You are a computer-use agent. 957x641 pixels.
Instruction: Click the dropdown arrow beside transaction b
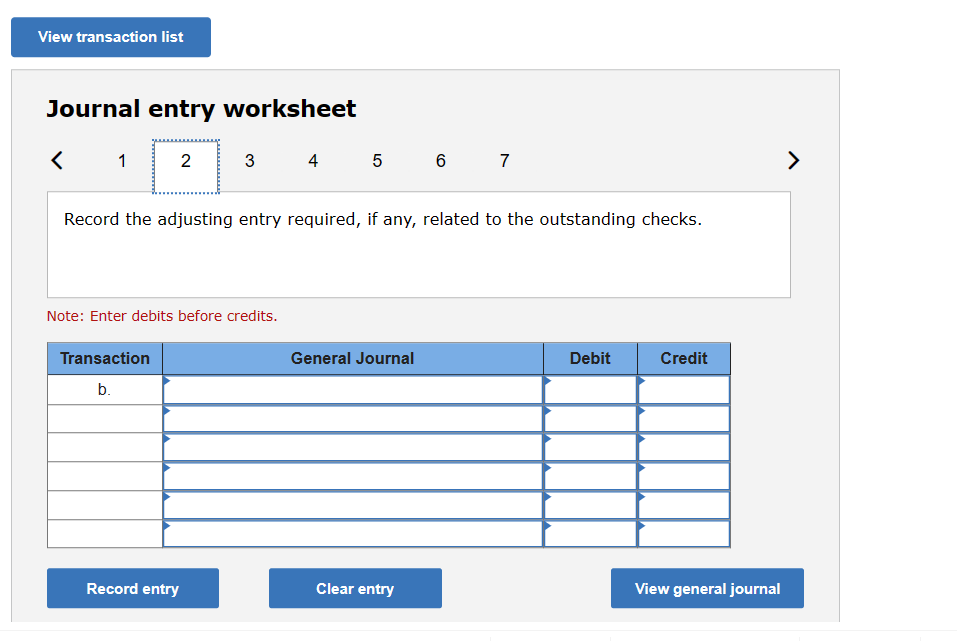[167, 380]
